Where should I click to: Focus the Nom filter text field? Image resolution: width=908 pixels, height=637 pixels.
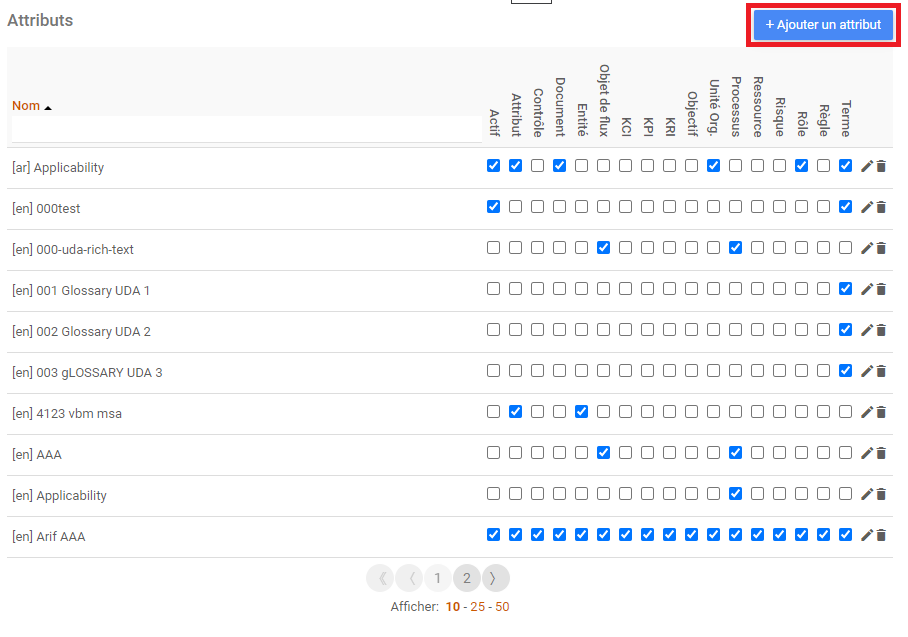coord(246,129)
